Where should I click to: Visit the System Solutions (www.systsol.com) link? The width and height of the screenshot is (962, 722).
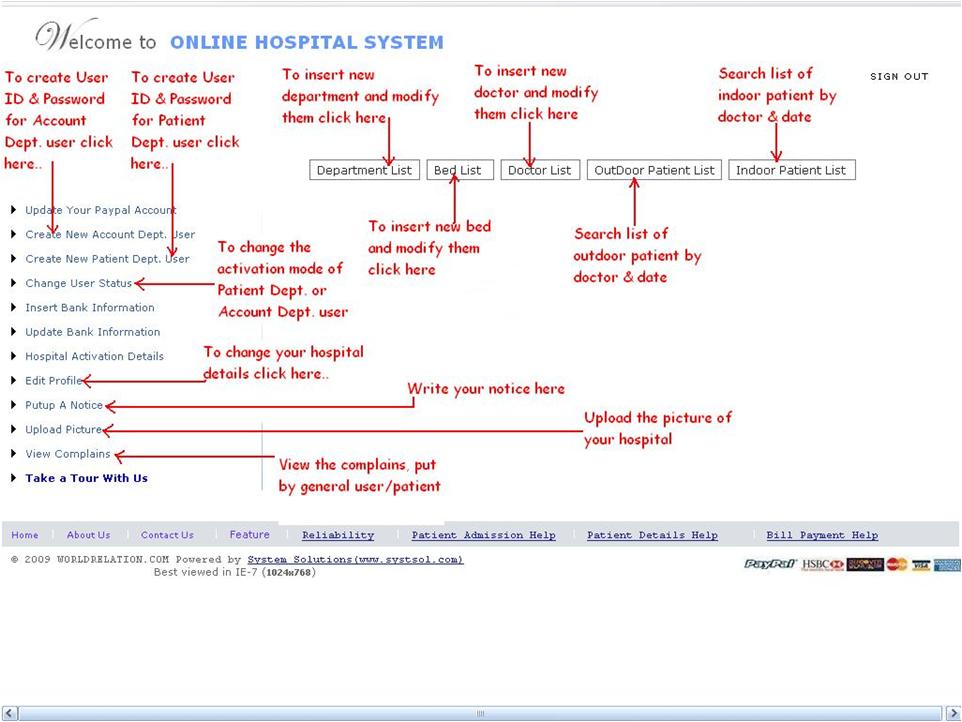(355, 559)
